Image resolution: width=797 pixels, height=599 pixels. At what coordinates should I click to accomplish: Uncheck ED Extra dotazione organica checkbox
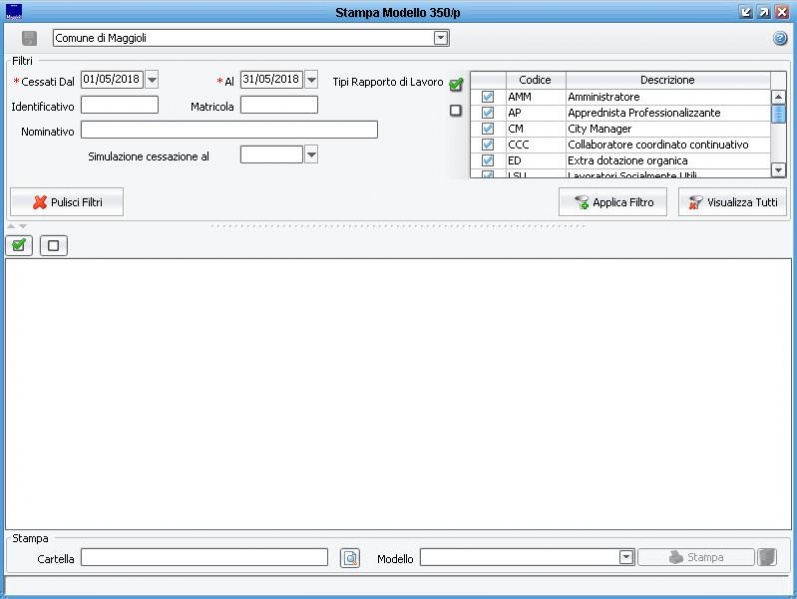click(x=487, y=161)
